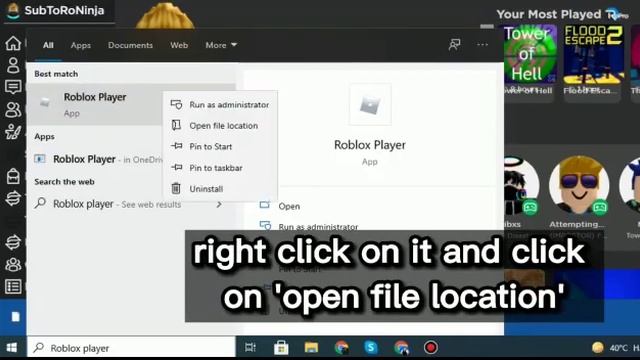640x360 pixels.
Task: Open Task View on the taskbar
Action: [250, 348]
